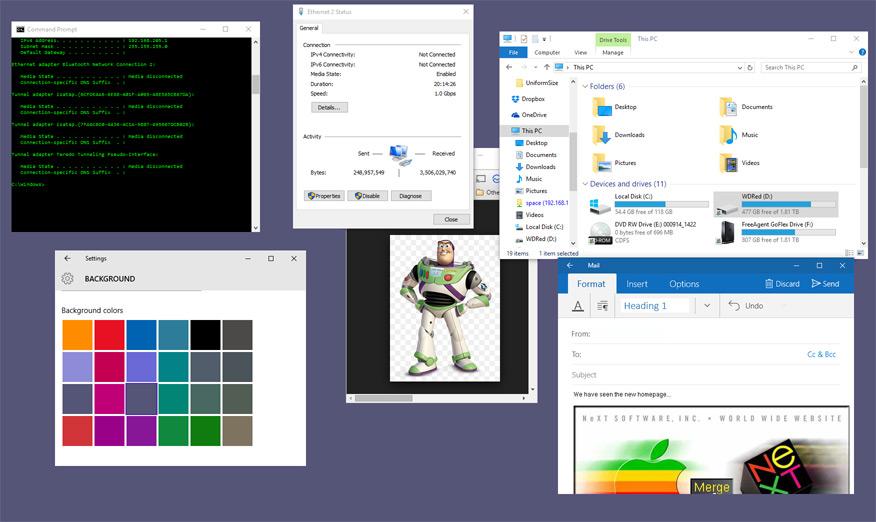Click the gear icon beside BACKGROUND heading

[x=68, y=278]
